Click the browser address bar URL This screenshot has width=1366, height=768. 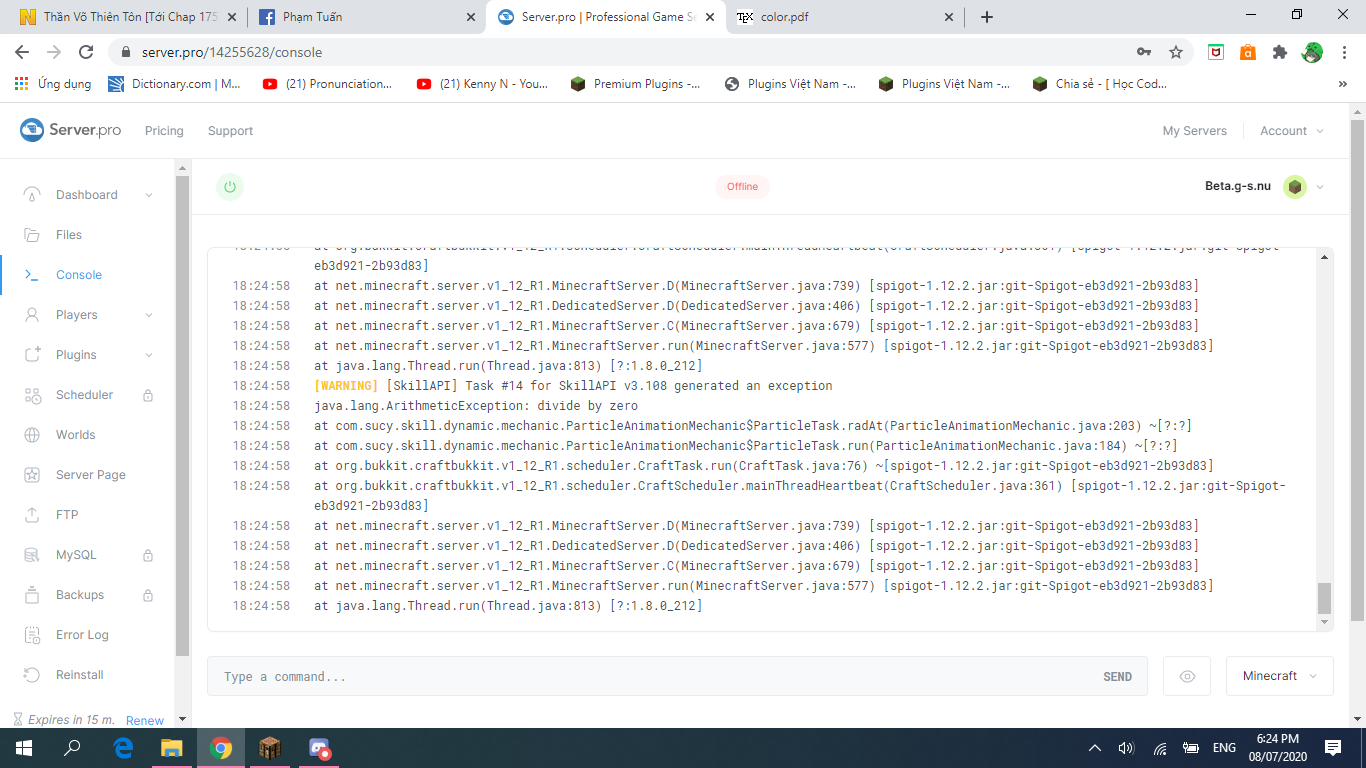click(x=232, y=52)
